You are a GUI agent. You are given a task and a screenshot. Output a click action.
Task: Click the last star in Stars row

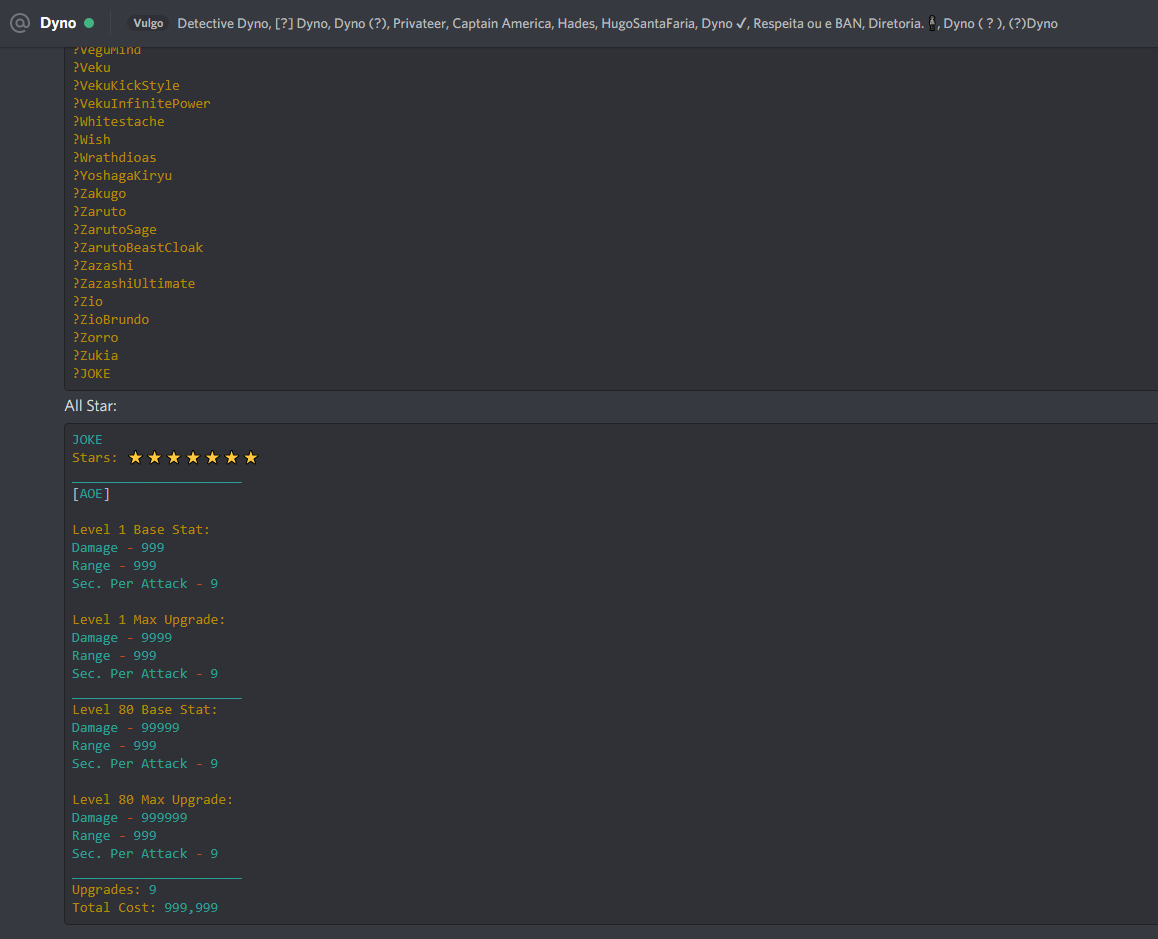point(251,458)
